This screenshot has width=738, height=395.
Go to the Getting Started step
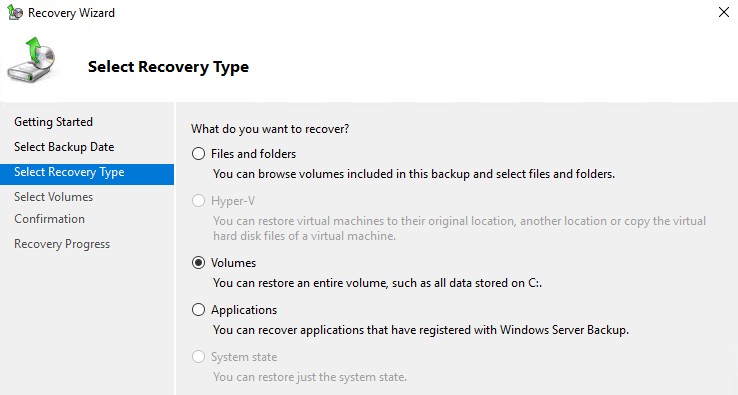pyautogui.click(x=53, y=122)
